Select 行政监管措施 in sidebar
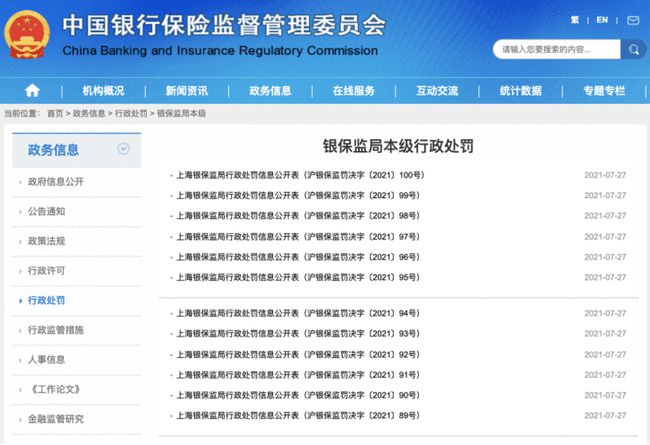 pos(56,330)
